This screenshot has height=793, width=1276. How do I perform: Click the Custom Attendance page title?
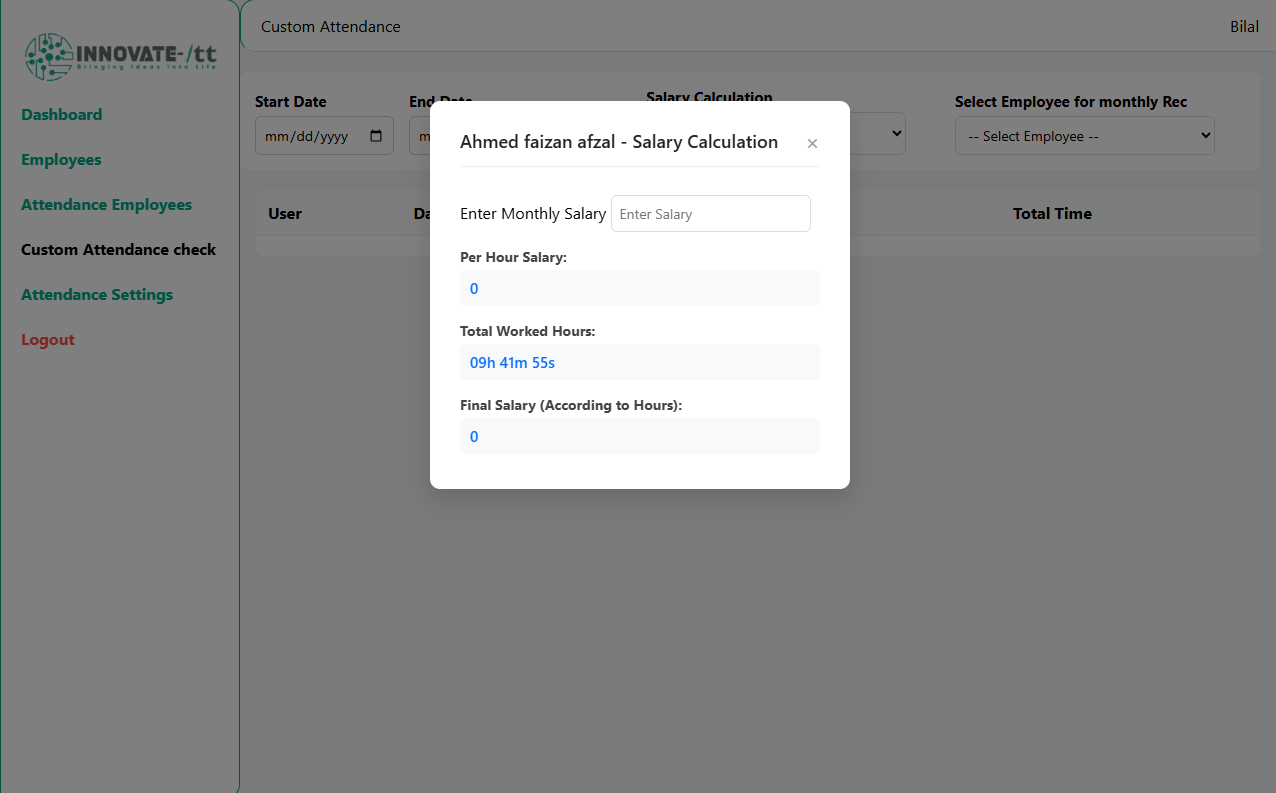(x=330, y=27)
